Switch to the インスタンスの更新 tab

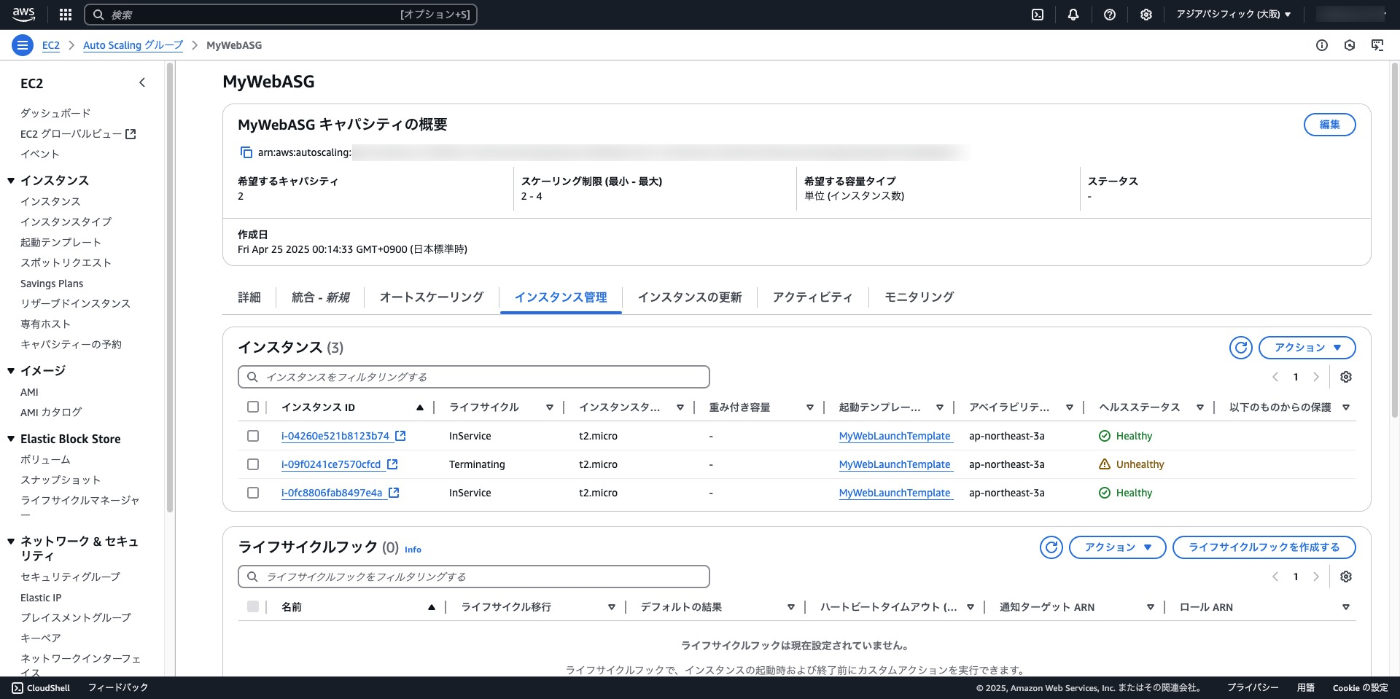pos(690,297)
